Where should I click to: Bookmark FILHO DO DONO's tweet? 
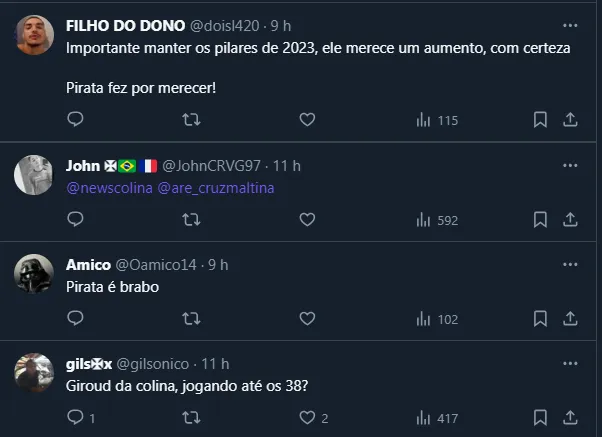[x=540, y=120]
